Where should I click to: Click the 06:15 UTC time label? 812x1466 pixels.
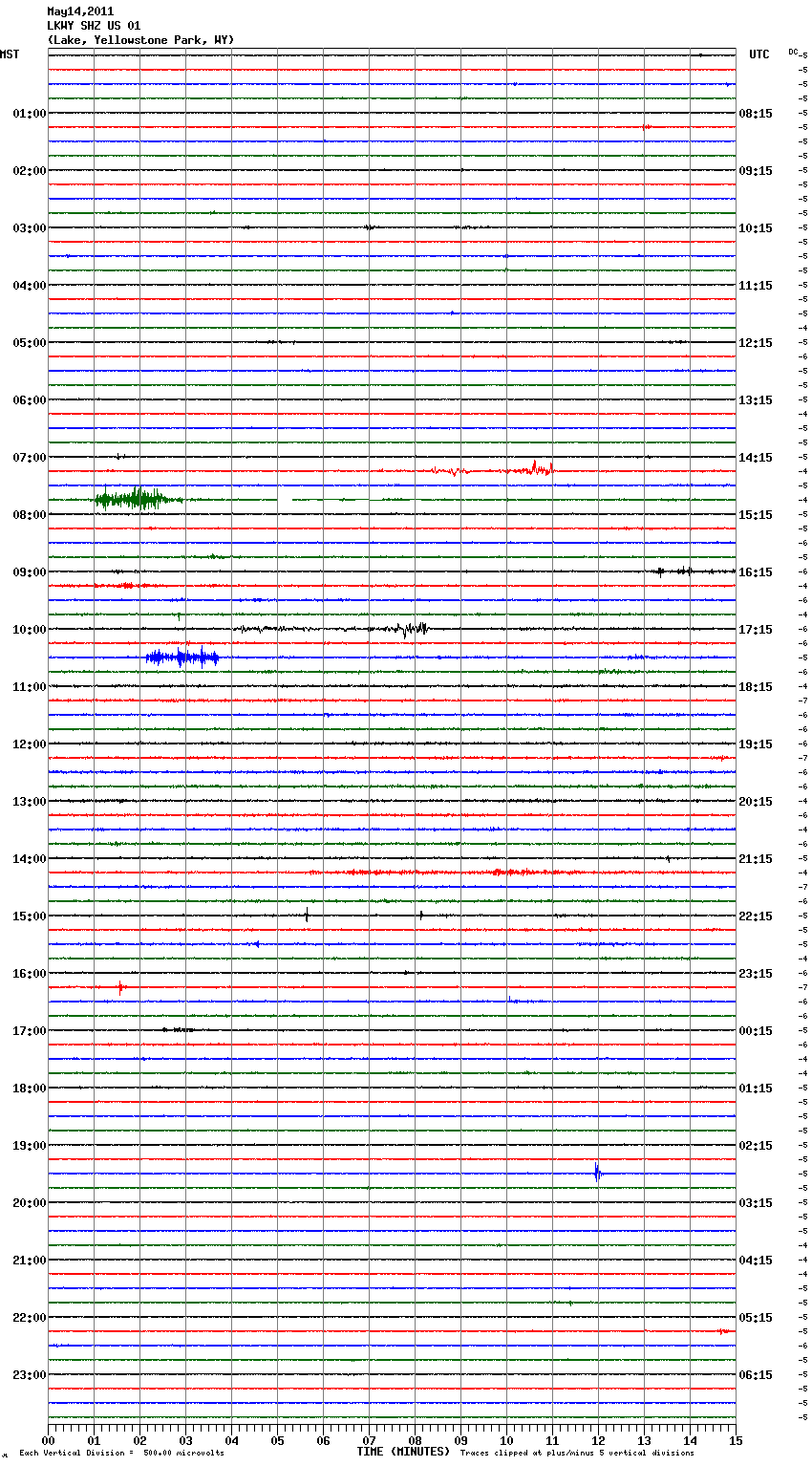[x=756, y=1375]
